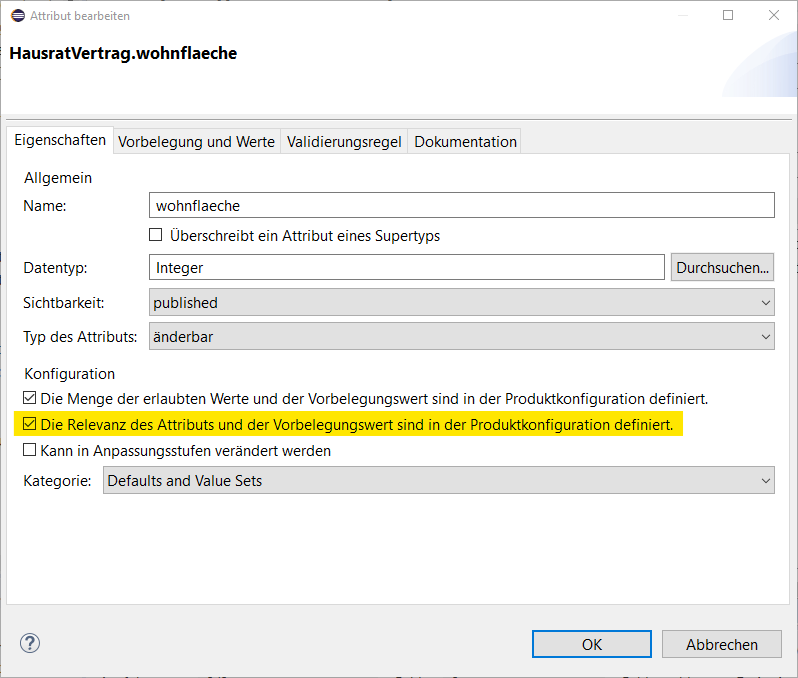The height and width of the screenshot is (678, 798).
Task: Maximize the Attribut bearbeiten dialog
Action: coord(728,16)
